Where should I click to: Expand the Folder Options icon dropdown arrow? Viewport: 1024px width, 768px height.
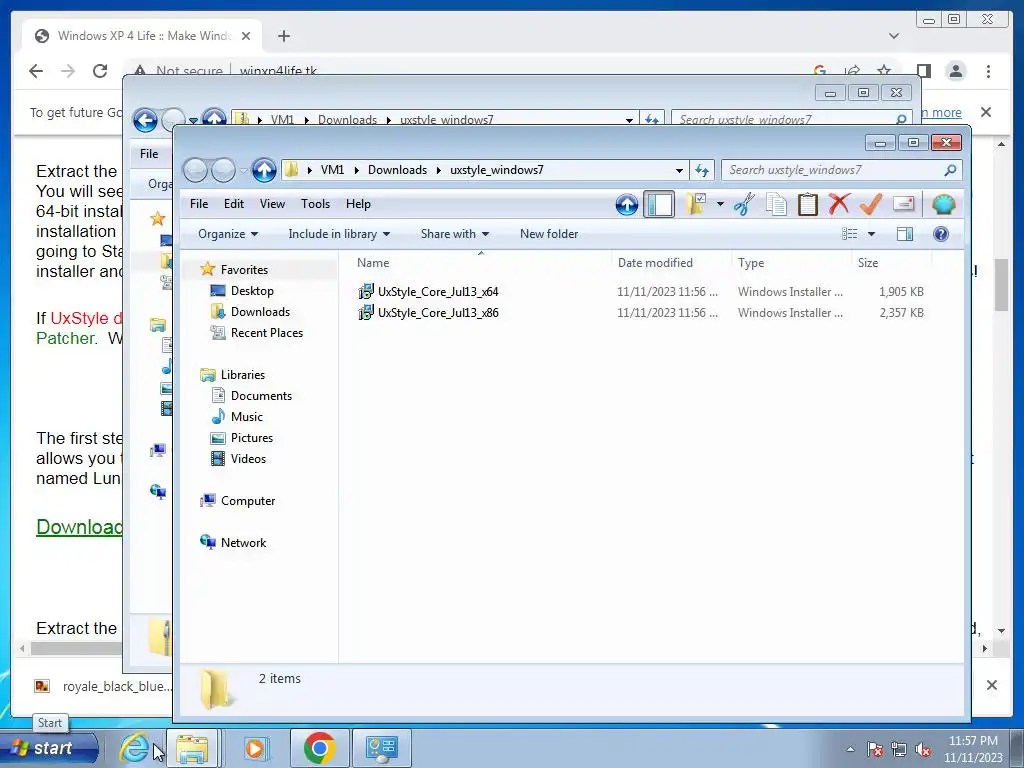[720, 204]
